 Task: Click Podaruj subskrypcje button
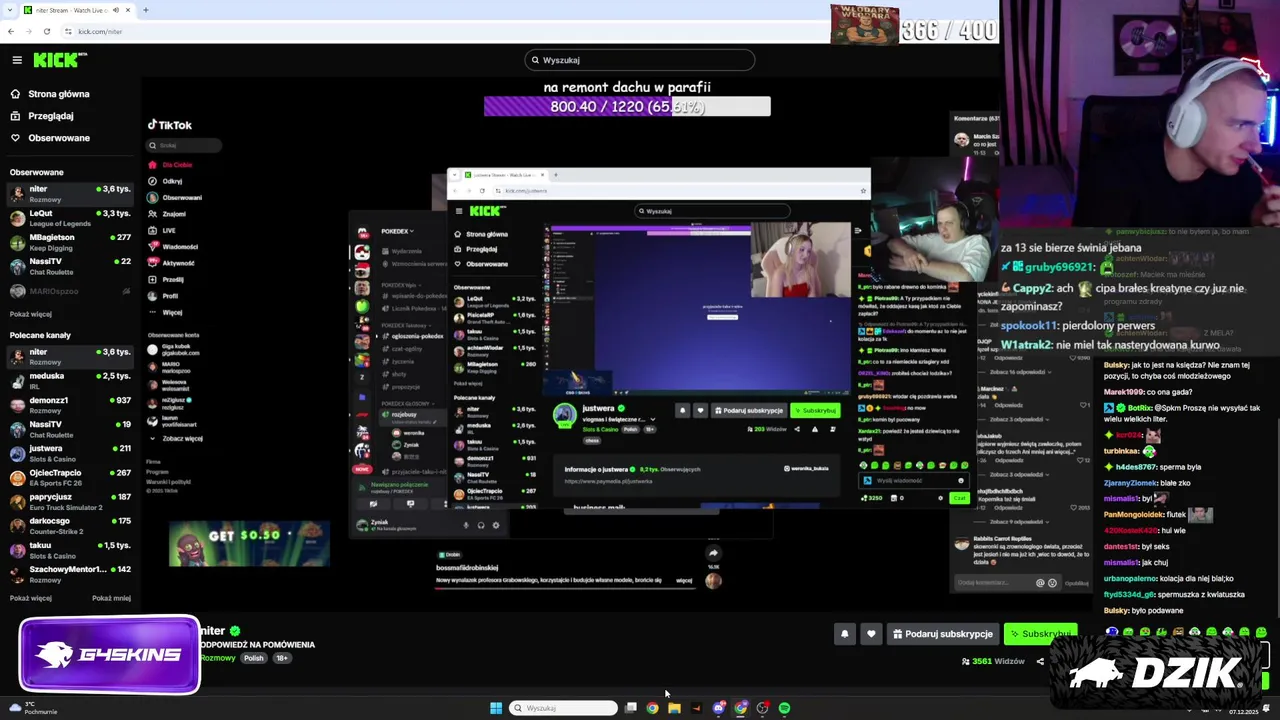[x=943, y=634]
